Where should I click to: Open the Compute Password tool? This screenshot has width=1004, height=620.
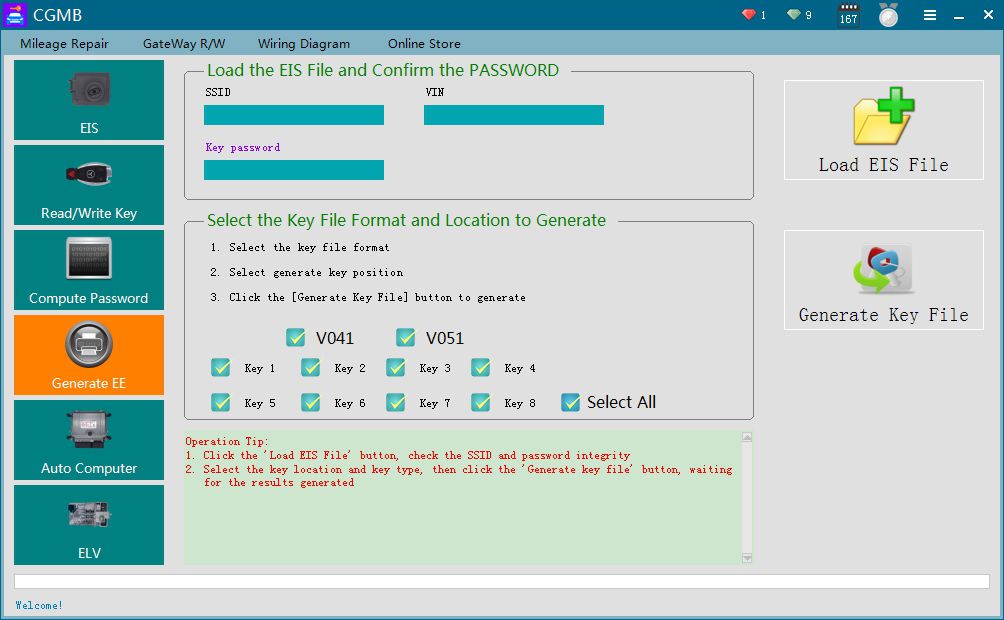click(x=88, y=269)
